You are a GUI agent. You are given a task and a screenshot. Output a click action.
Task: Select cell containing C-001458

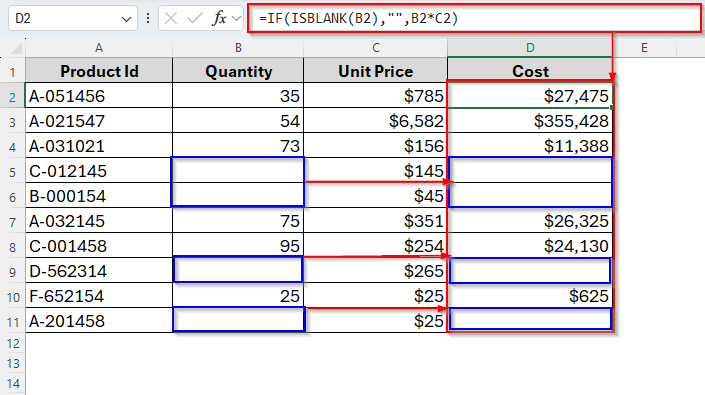99,246
